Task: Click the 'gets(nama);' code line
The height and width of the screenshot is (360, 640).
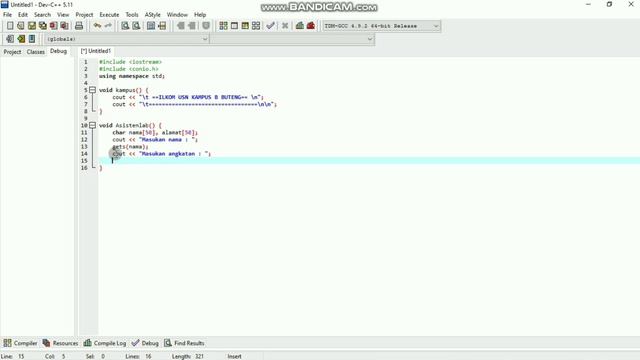Action: tap(130, 147)
